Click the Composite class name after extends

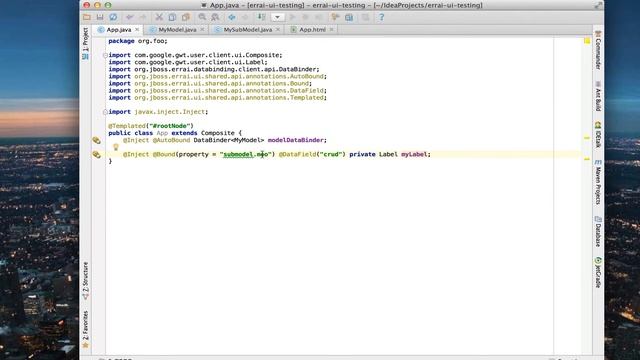point(218,133)
